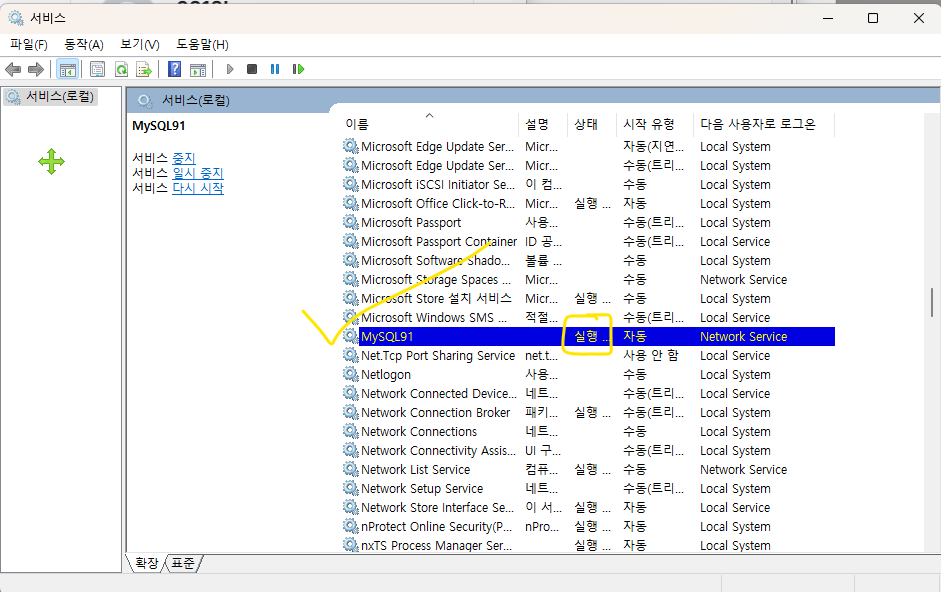Select the Microsoft Store 설치 서비스 row

[588, 298]
